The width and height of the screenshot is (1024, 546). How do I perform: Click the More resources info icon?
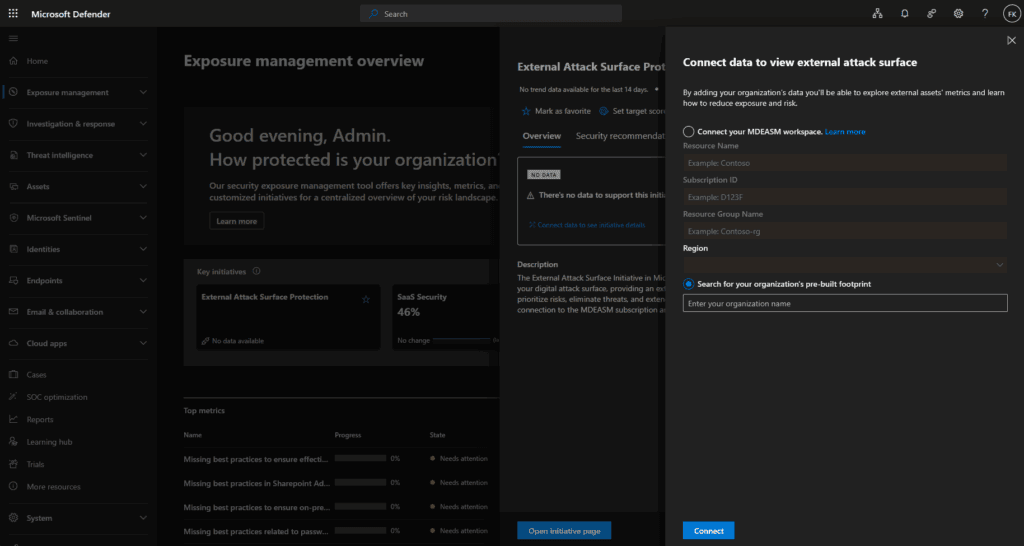click(13, 487)
